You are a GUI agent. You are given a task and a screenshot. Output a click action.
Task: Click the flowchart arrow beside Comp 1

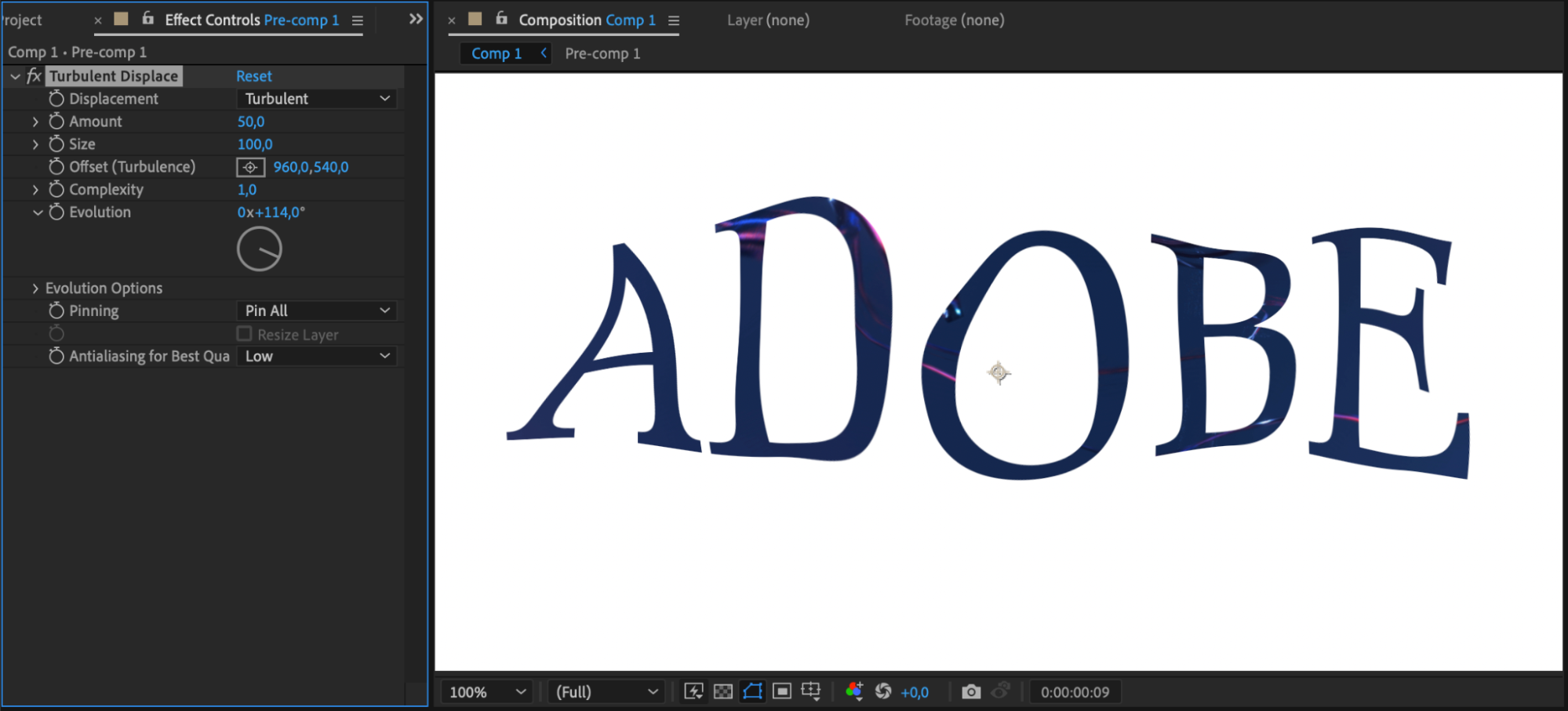click(x=544, y=53)
